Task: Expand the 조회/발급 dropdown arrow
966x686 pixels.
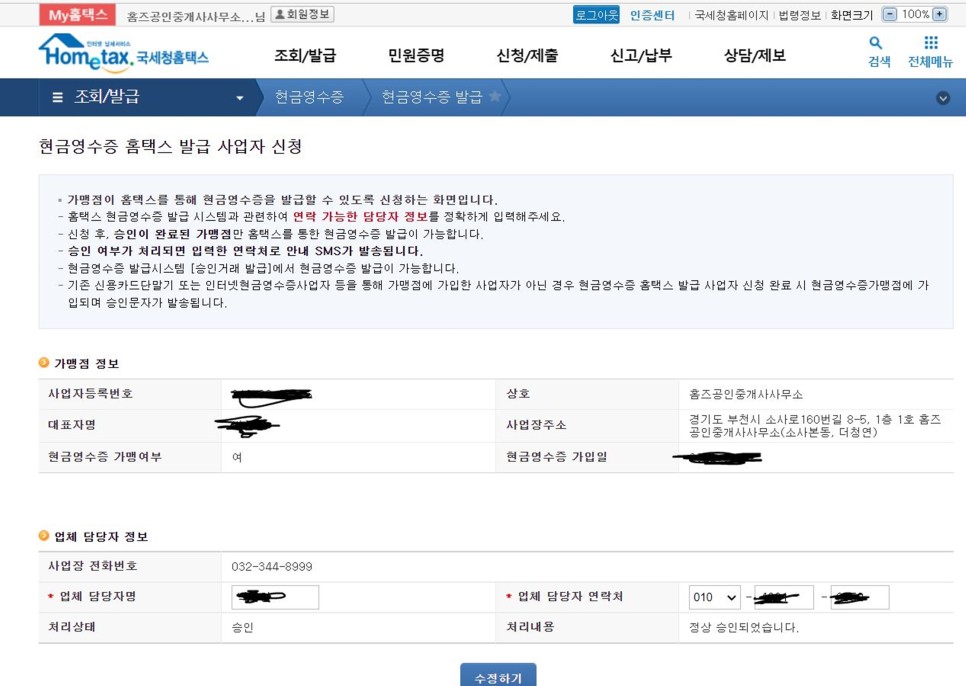Action: tap(240, 98)
